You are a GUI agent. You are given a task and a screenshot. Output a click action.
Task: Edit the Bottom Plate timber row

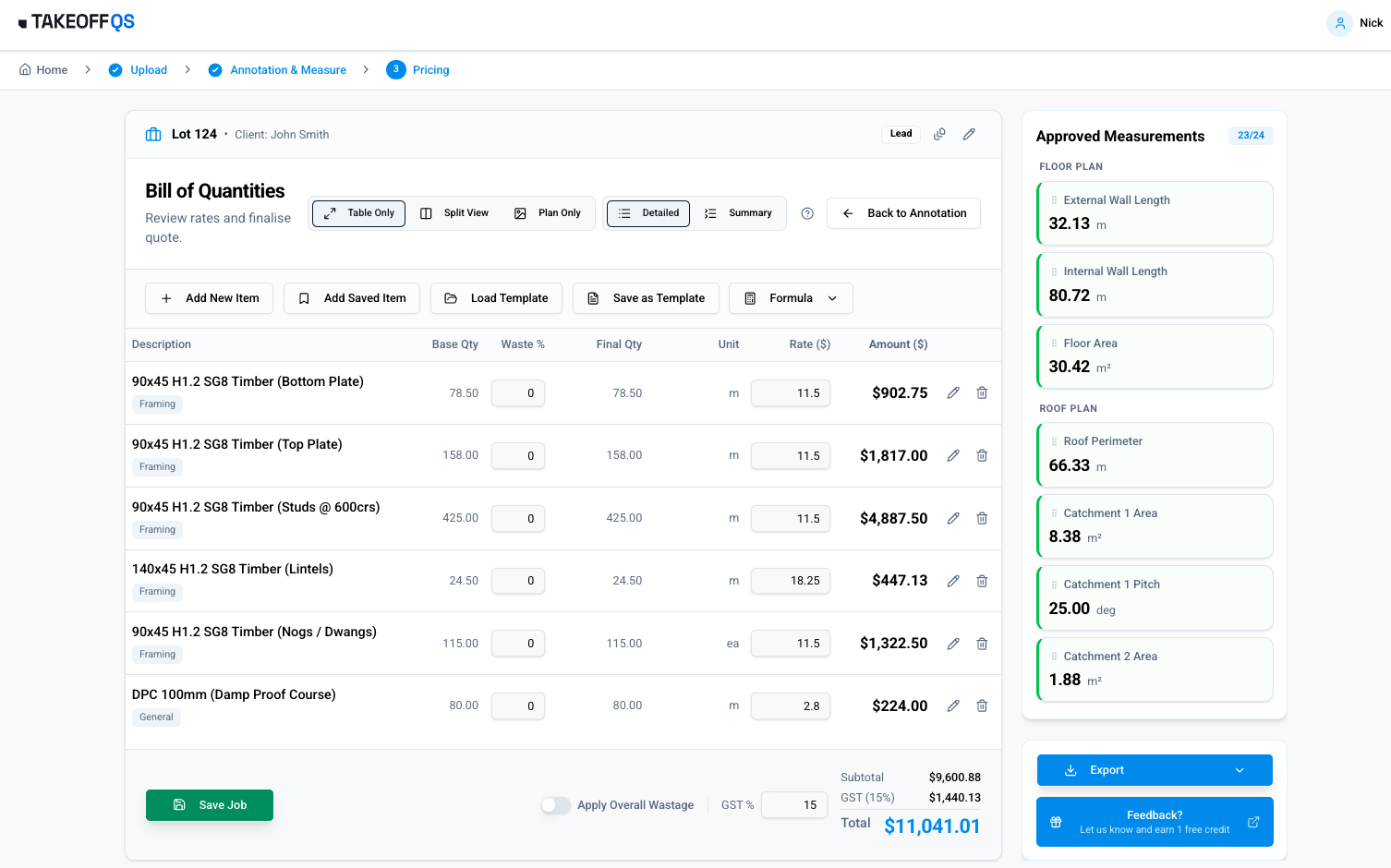point(953,392)
